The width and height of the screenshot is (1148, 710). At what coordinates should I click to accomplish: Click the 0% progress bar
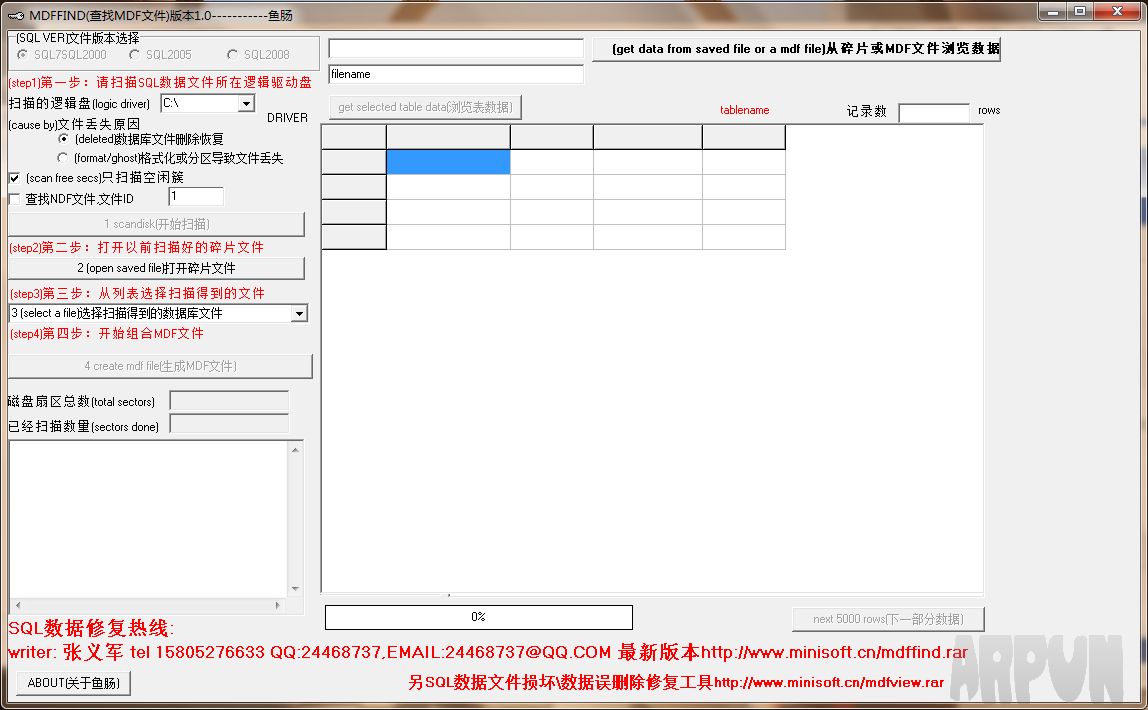(x=478, y=617)
